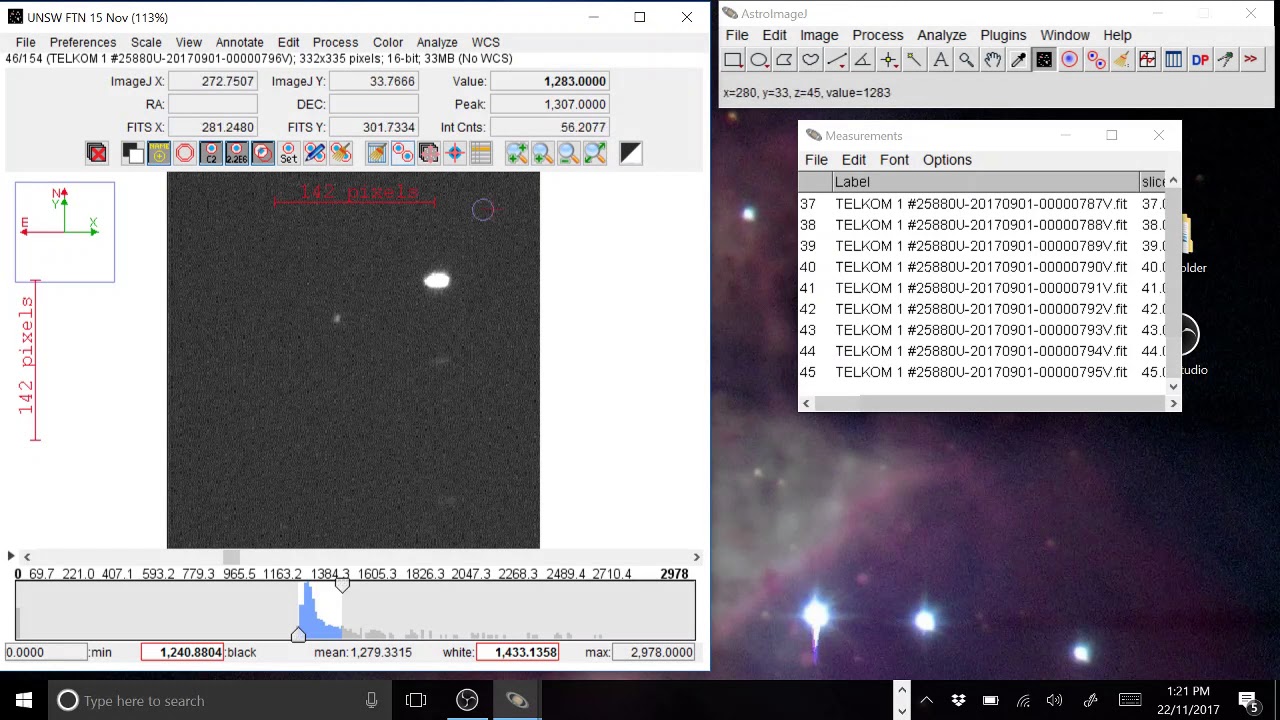Select the Magnifying glass tool in AstroImageJ
This screenshot has height=720, width=1280.
click(966, 60)
